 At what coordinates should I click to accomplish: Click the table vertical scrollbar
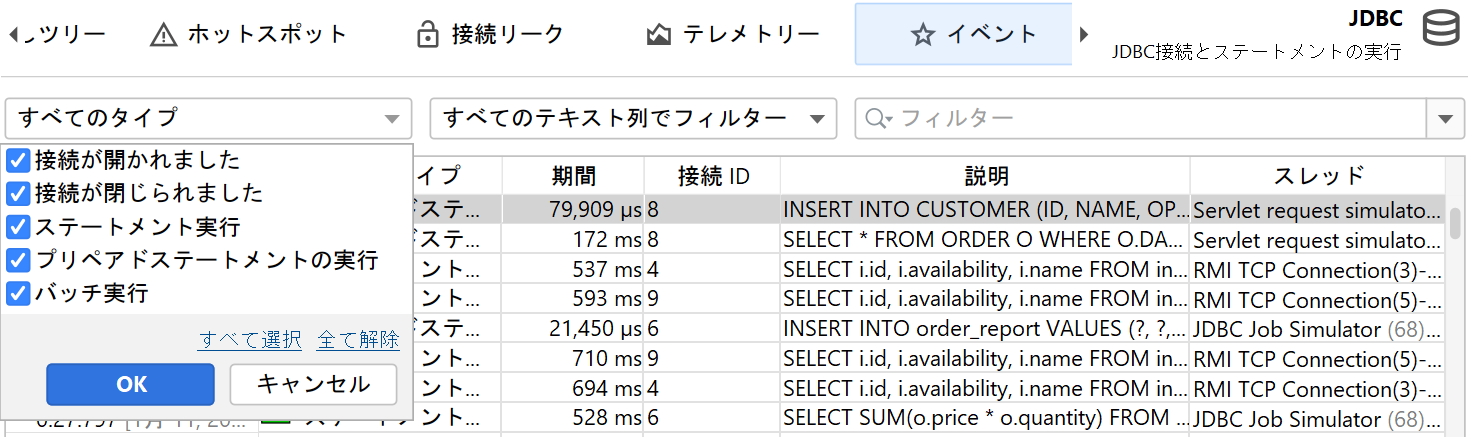1455,224
